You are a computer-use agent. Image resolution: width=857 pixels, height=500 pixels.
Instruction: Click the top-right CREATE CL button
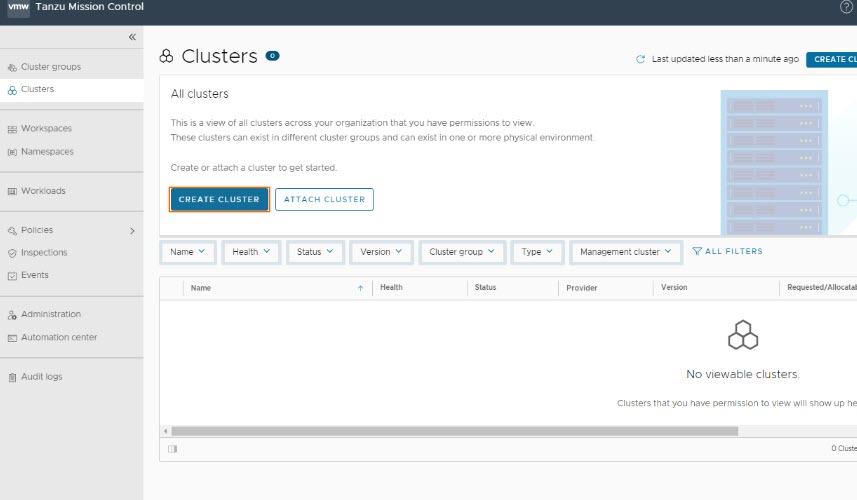click(832, 59)
